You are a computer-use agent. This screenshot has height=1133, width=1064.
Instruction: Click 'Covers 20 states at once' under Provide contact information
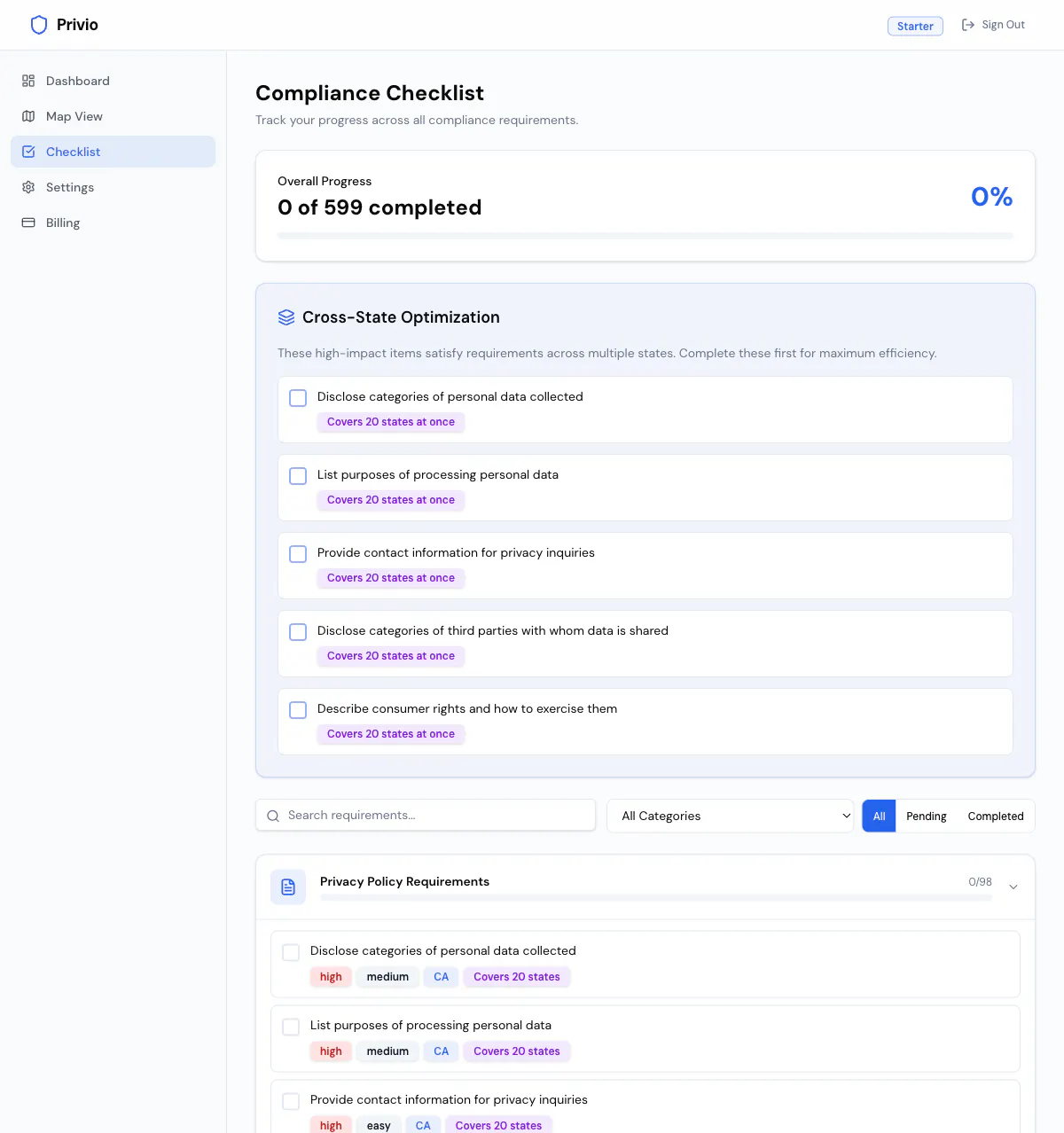point(391,578)
